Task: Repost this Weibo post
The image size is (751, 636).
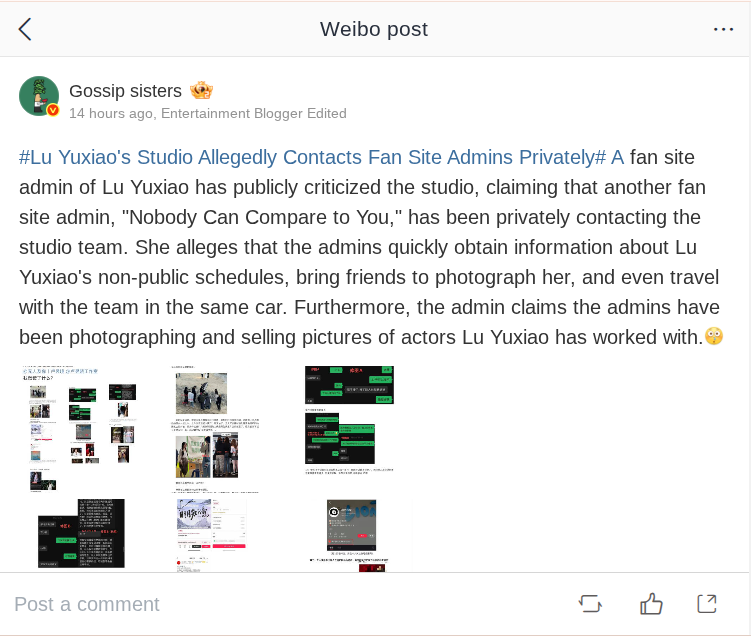Action: point(590,603)
